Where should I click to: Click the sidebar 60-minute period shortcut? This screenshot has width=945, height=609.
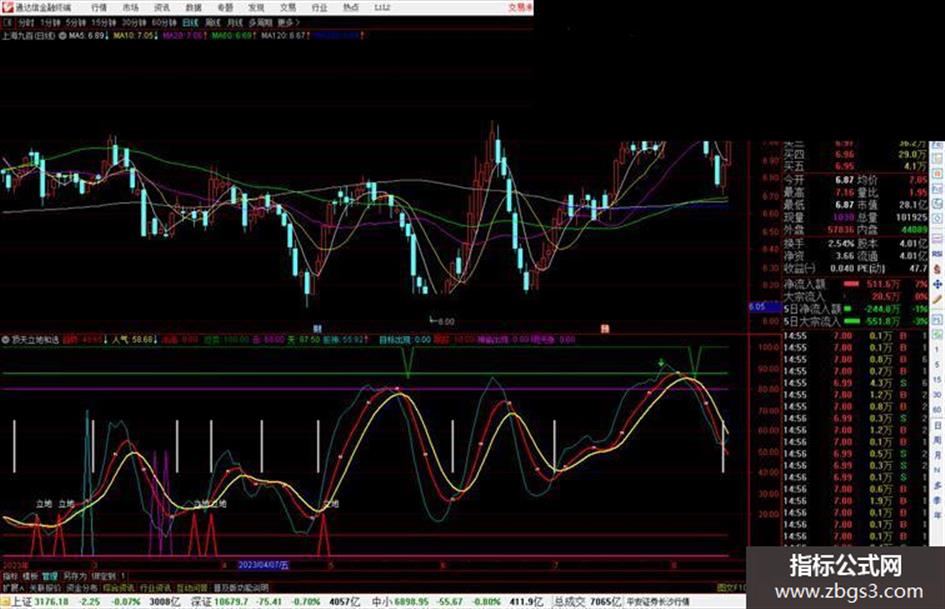point(937,410)
